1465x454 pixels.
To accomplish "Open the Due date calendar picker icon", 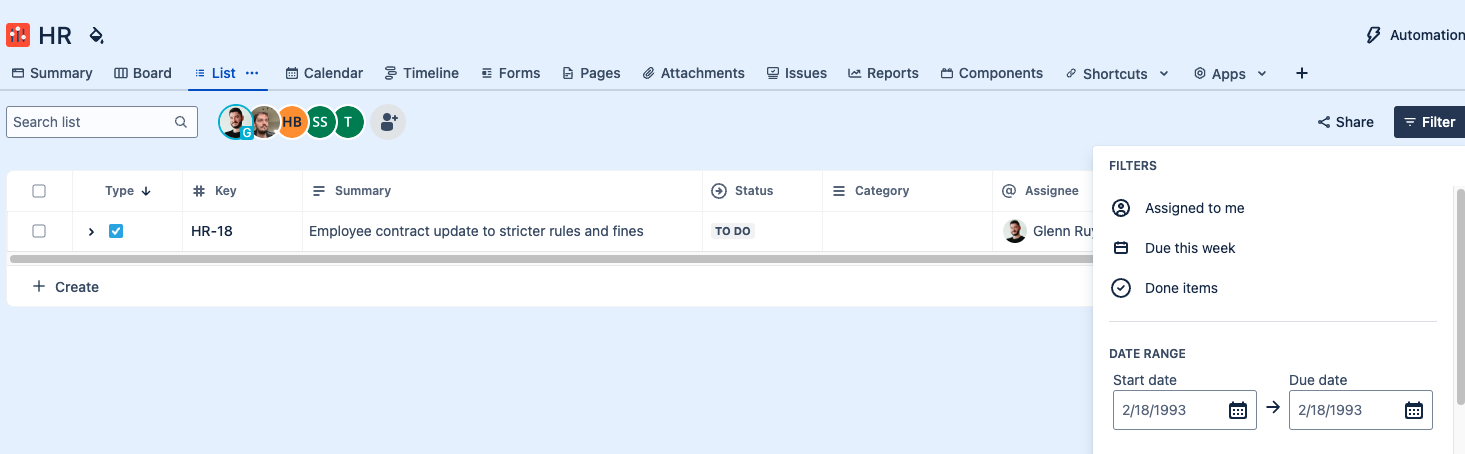I will click(1413, 410).
